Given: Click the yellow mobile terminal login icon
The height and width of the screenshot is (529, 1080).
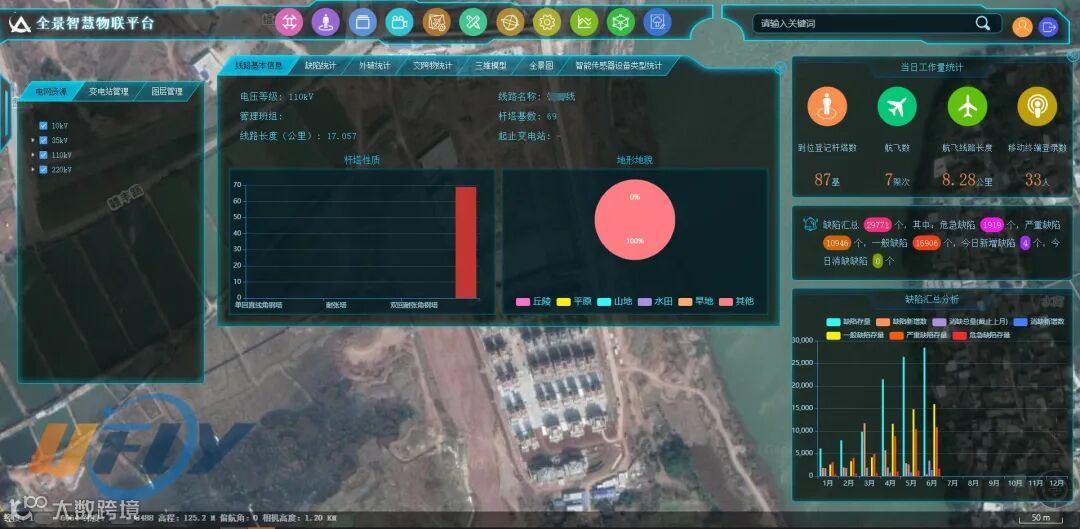Looking at the screenshot, I should [1037, 107].
